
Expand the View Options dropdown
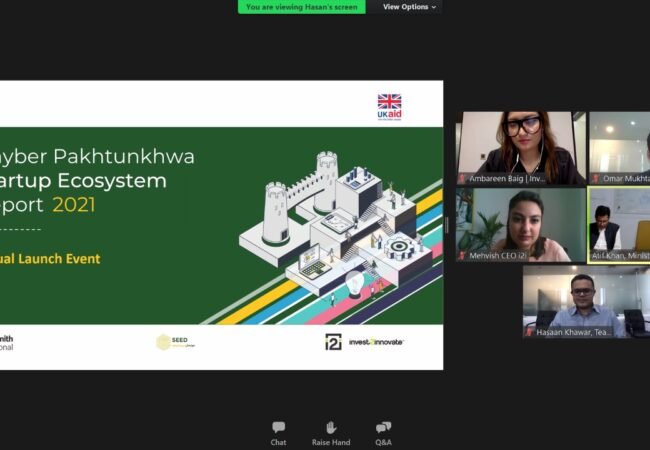pos(409,7)
